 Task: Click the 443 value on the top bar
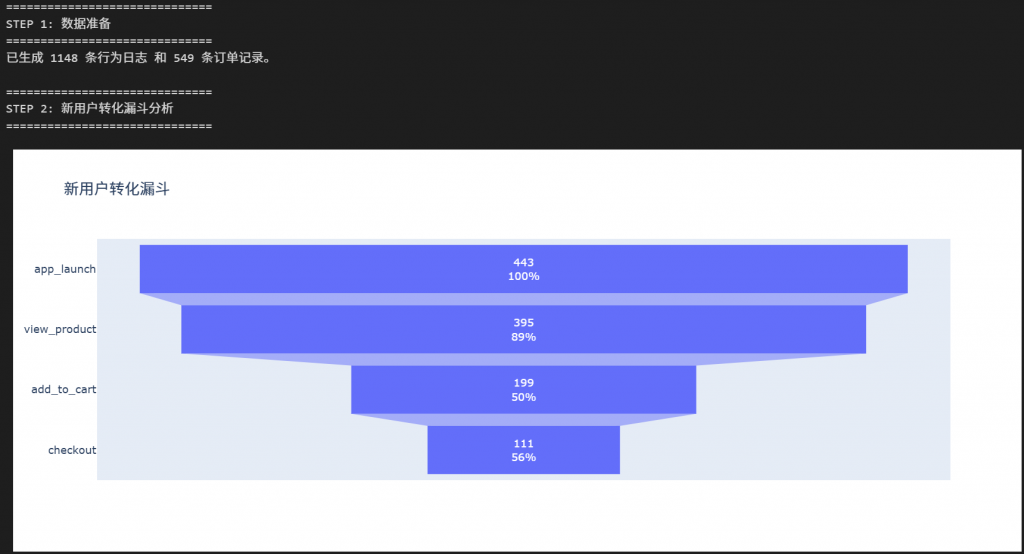pos(523,262)
